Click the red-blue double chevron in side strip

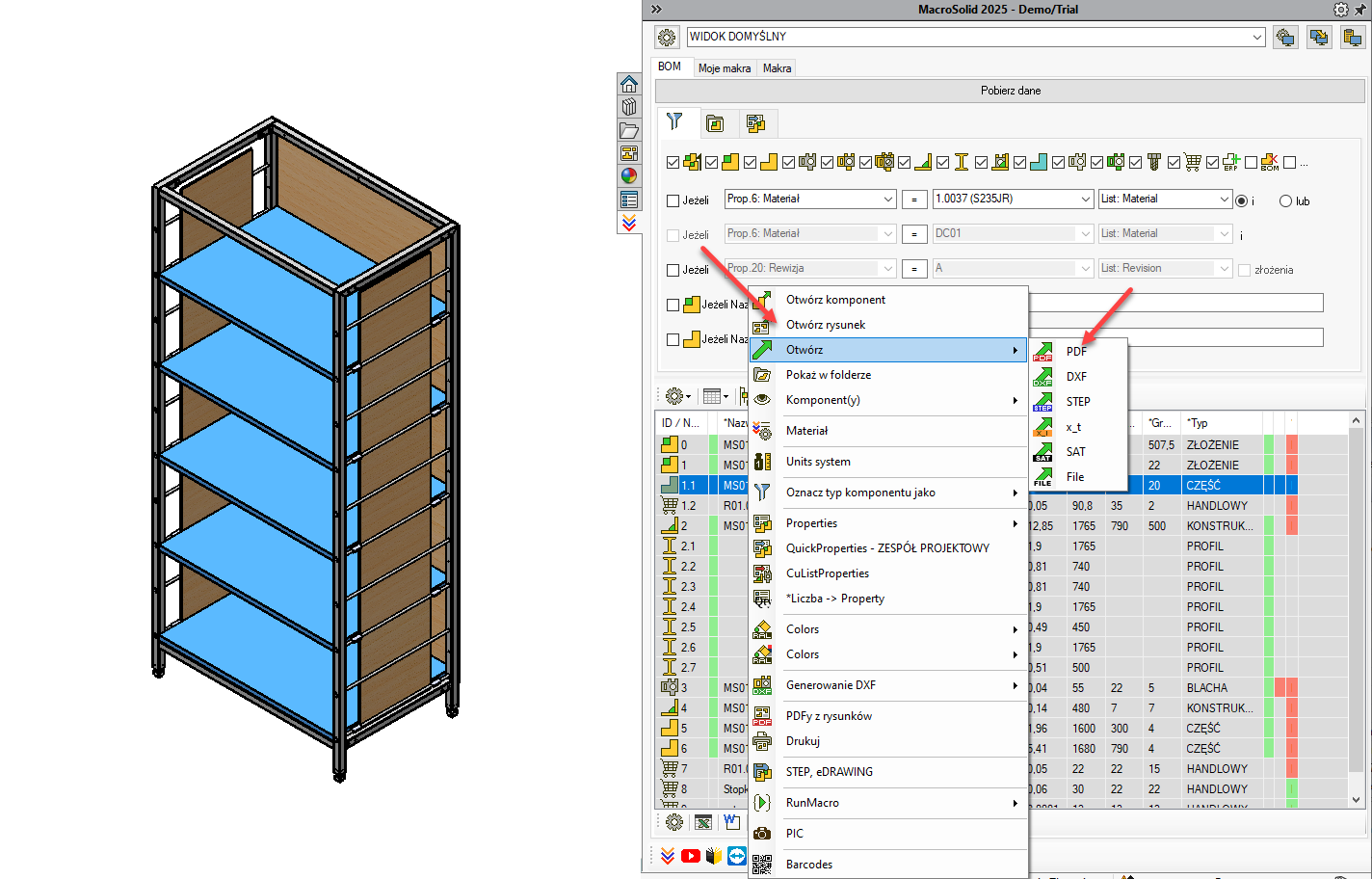[x=629, y=223]
